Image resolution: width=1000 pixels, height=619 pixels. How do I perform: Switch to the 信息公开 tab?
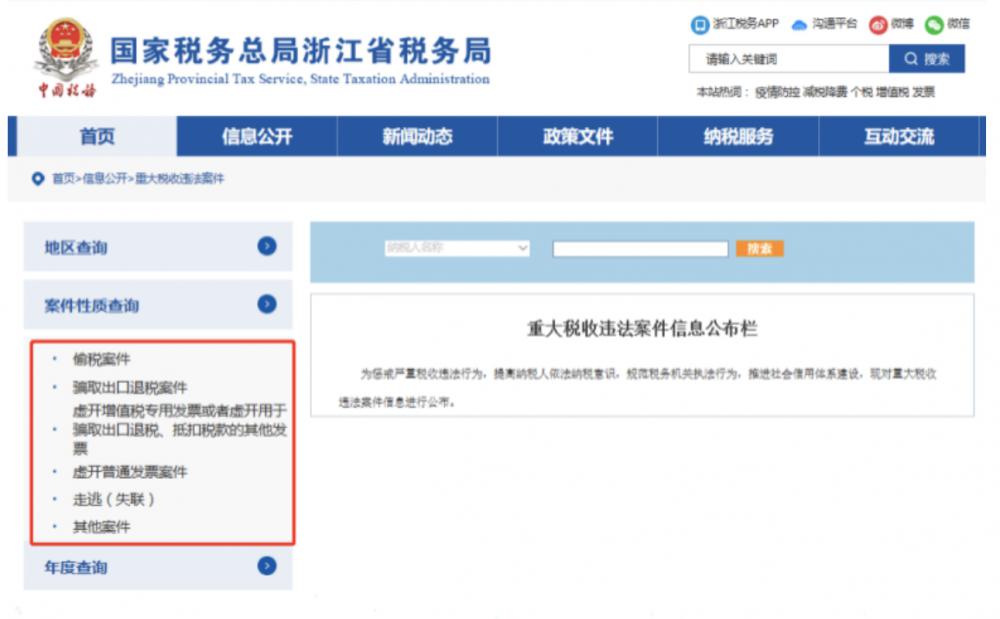click(257, 137)
